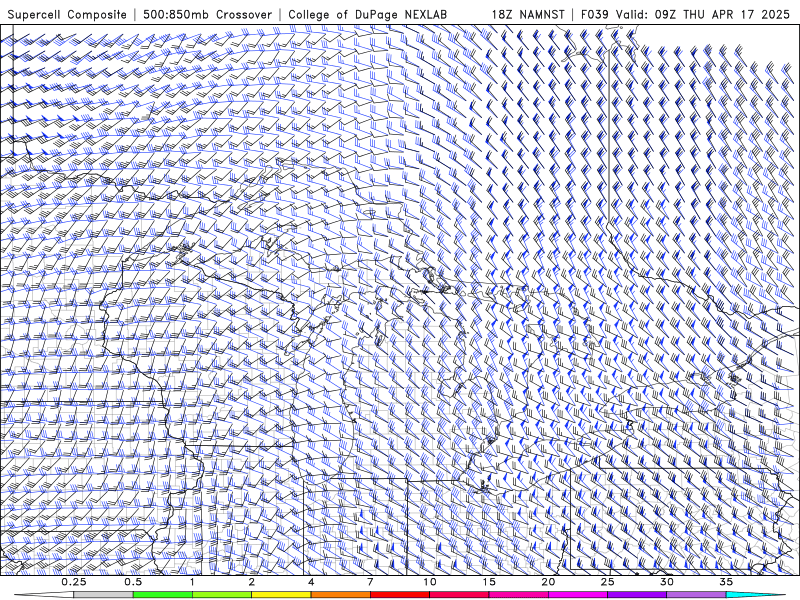Click the legend value 0.25
The height and width of the screenshot is (600, 800).
pos(74,582)
